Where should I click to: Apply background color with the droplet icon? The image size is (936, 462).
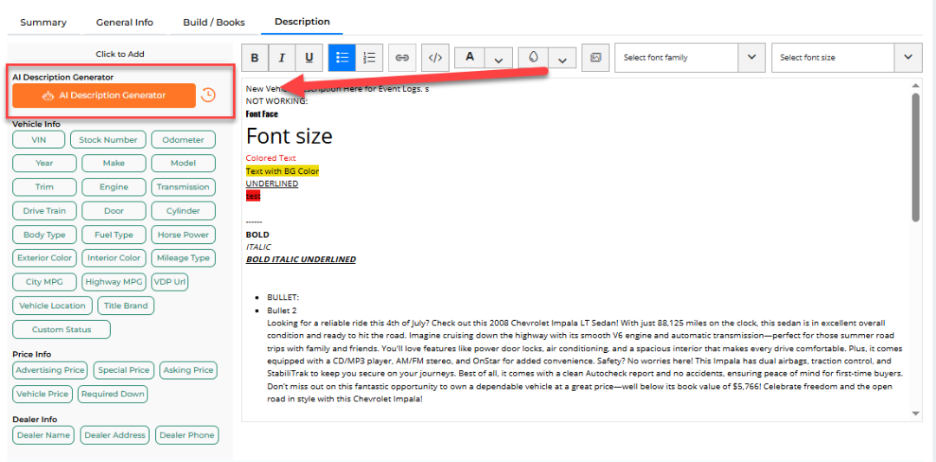534,57
